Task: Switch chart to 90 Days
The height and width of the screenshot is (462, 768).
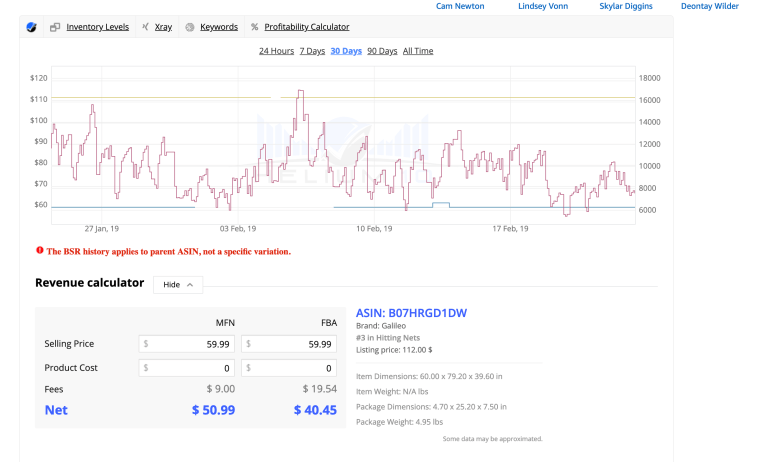Action: click(382, 51)
